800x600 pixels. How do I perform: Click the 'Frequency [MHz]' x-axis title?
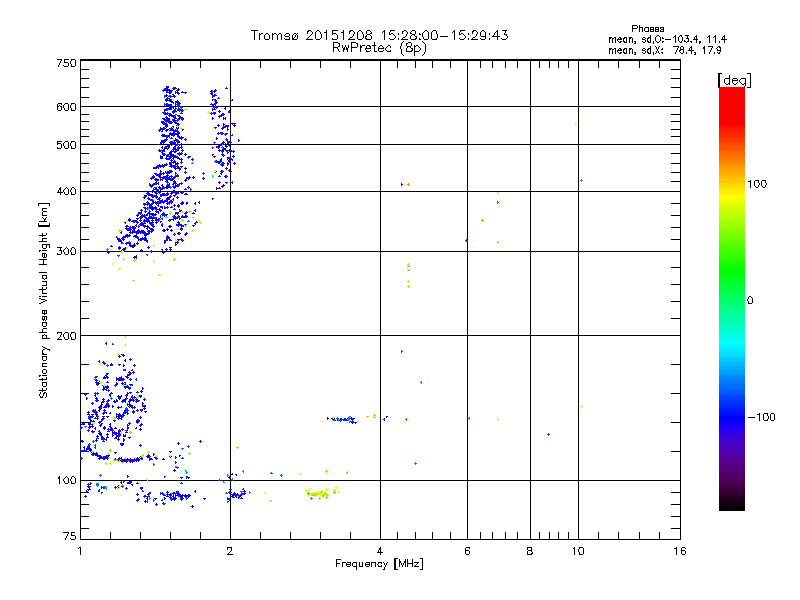[379, 564]
